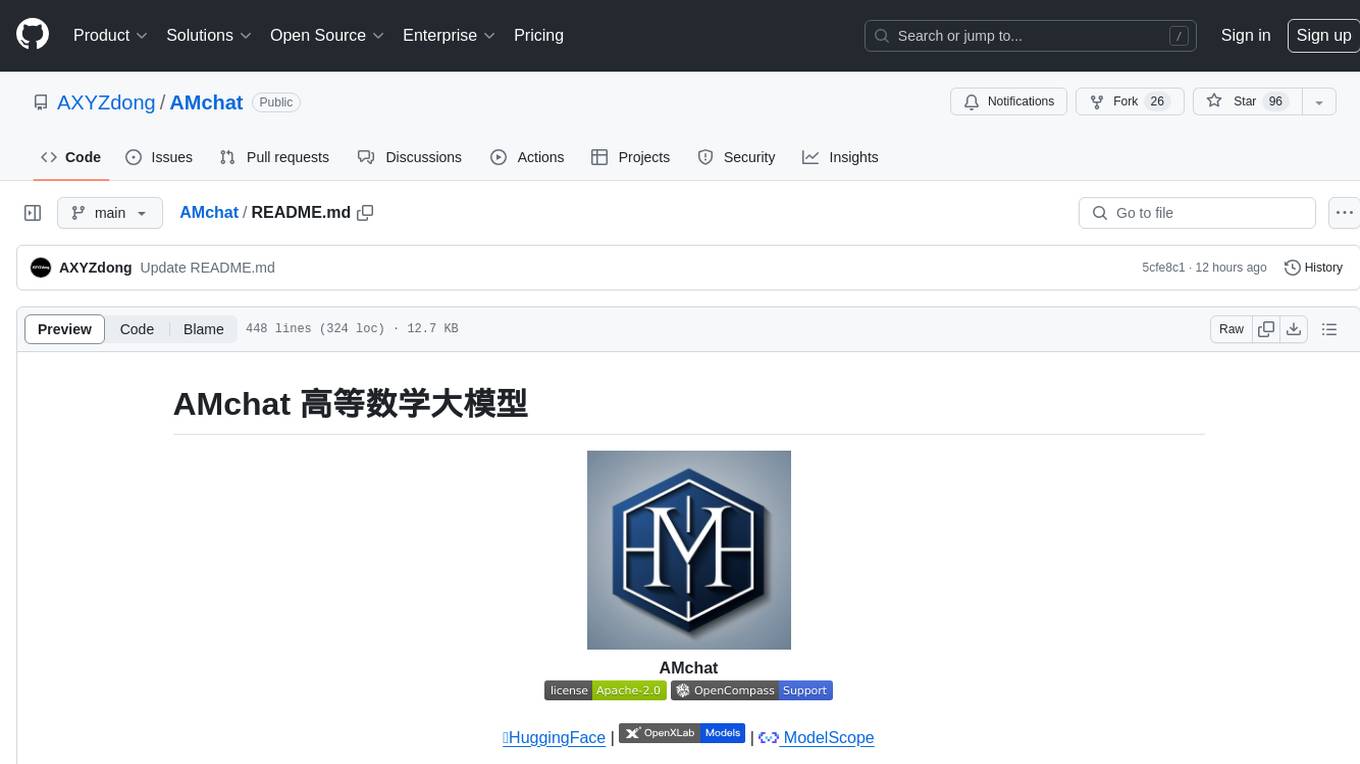Copy the README.md file path

[x=365, y=212]
